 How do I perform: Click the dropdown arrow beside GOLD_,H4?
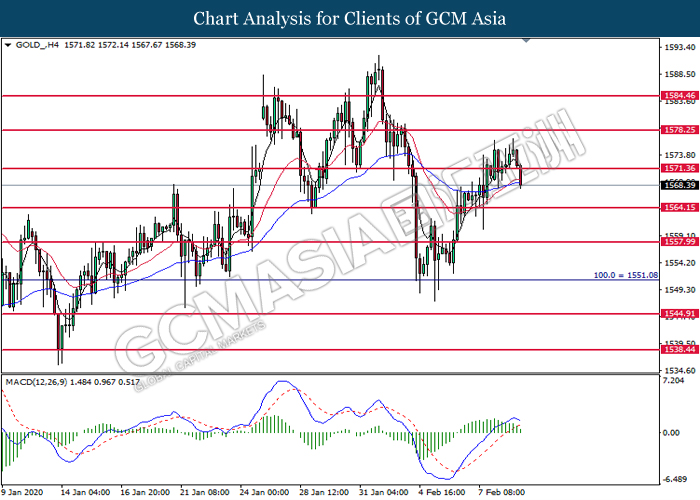coord(8,45)
